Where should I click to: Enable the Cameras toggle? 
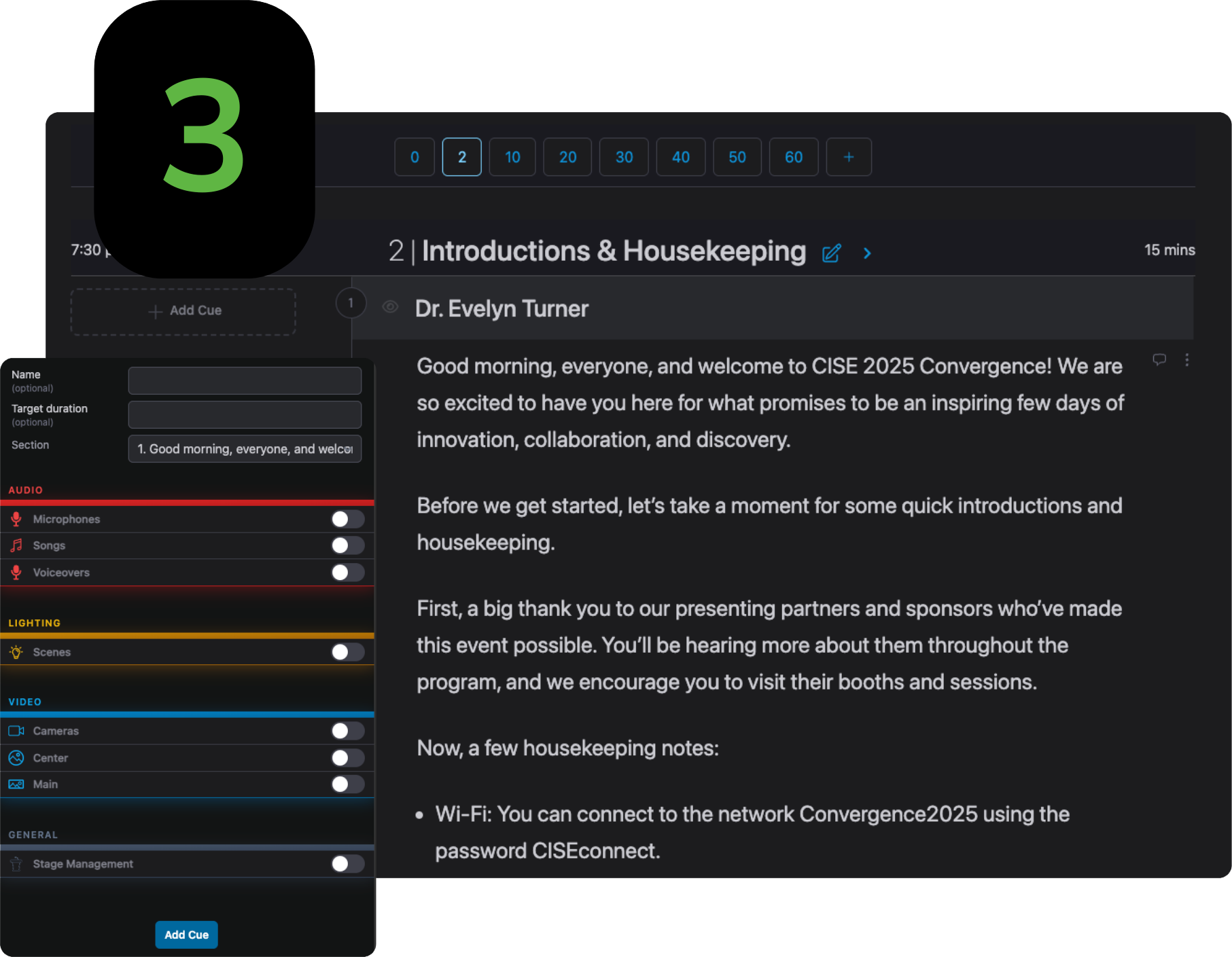(x=347, y=731)
